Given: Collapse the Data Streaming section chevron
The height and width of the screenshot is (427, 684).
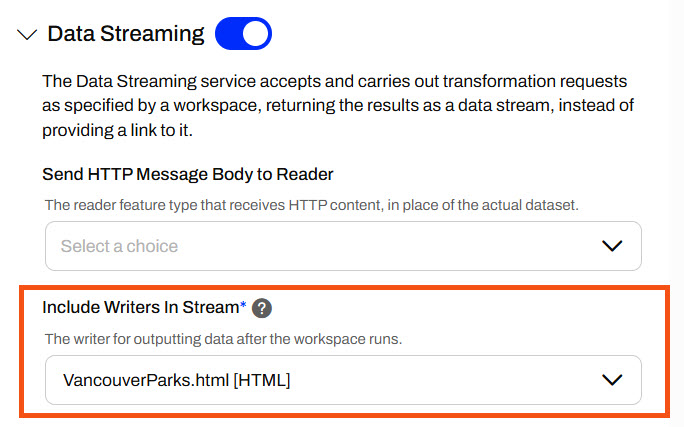Looking at the screenshot, I should click(x=27, y=35).
